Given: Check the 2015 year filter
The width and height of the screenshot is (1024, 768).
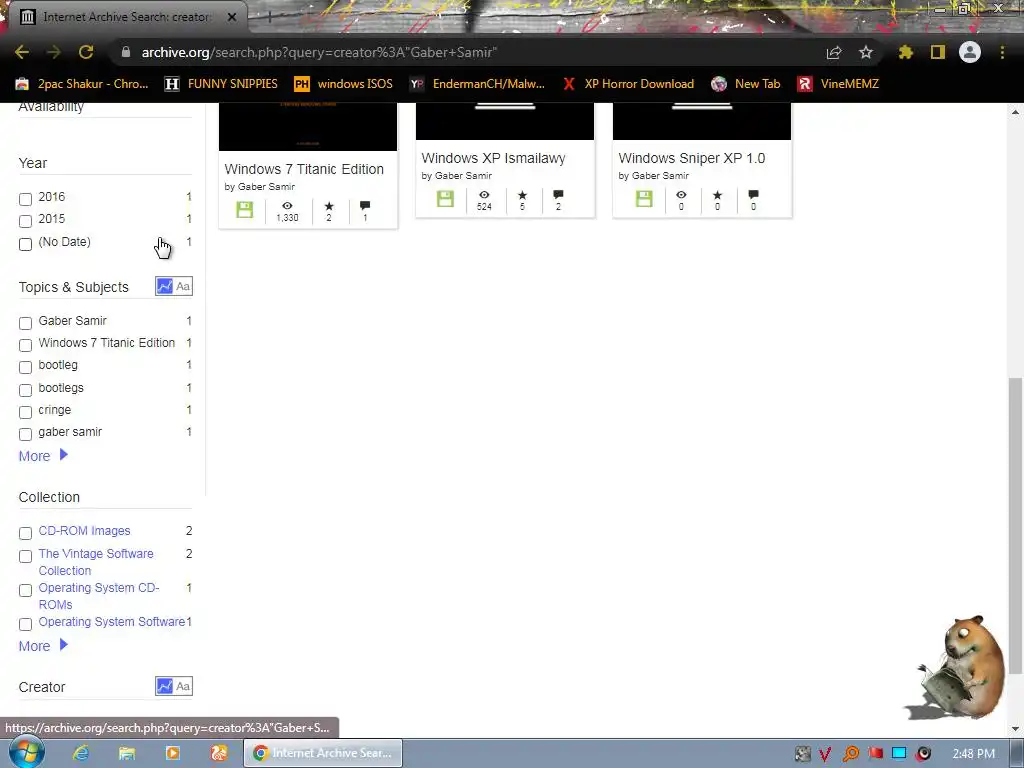Looking at the screenshot, I should click(x=25, y=221).
